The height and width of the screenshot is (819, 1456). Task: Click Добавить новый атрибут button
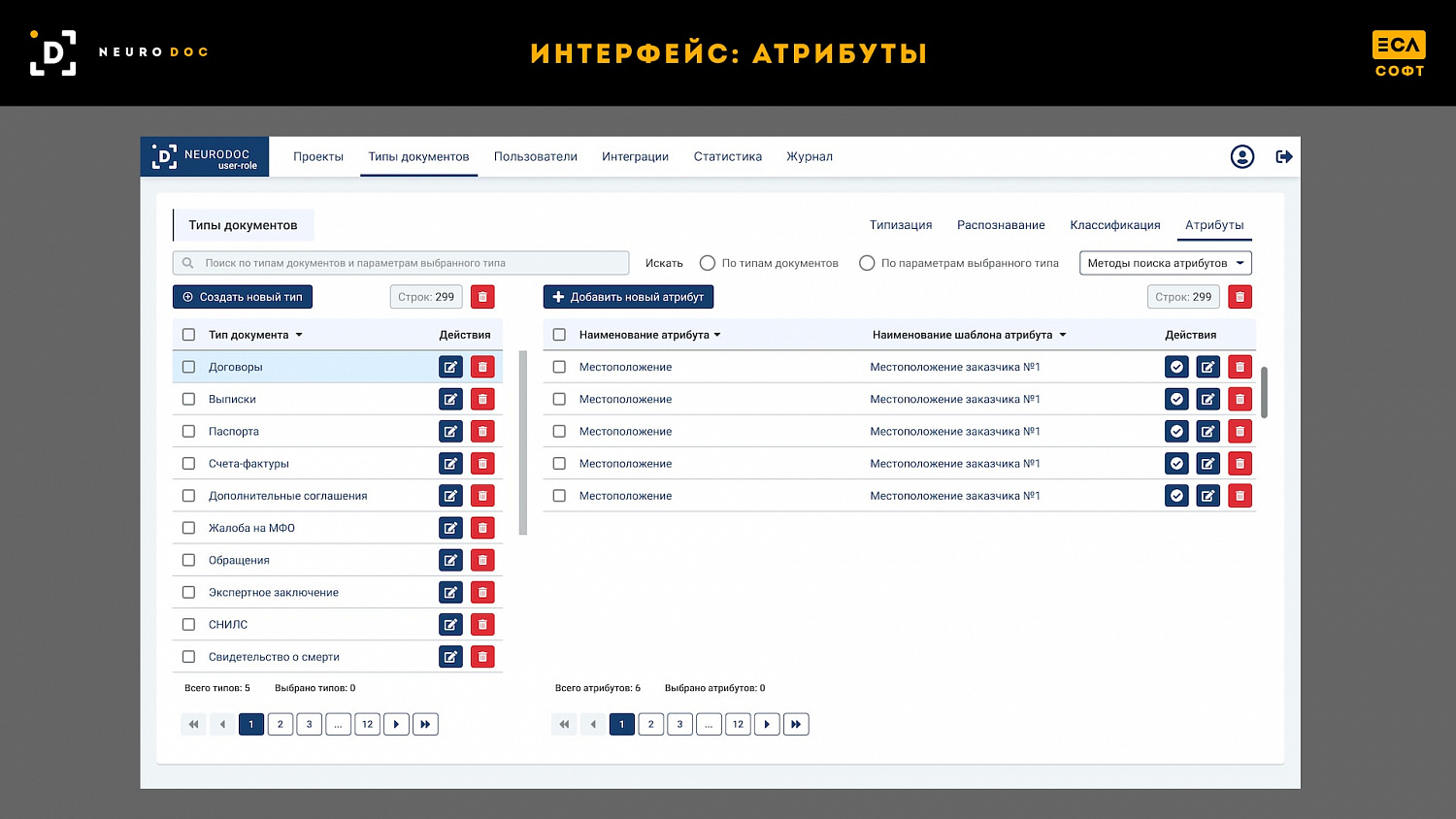[x=629, y=297]
